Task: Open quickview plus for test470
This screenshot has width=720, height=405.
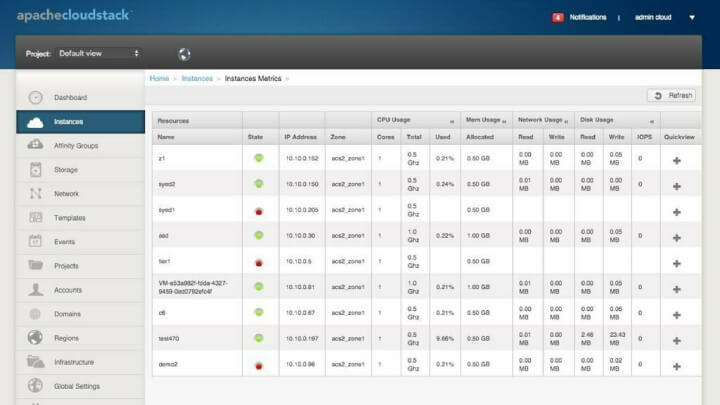Action: (676, 341)
